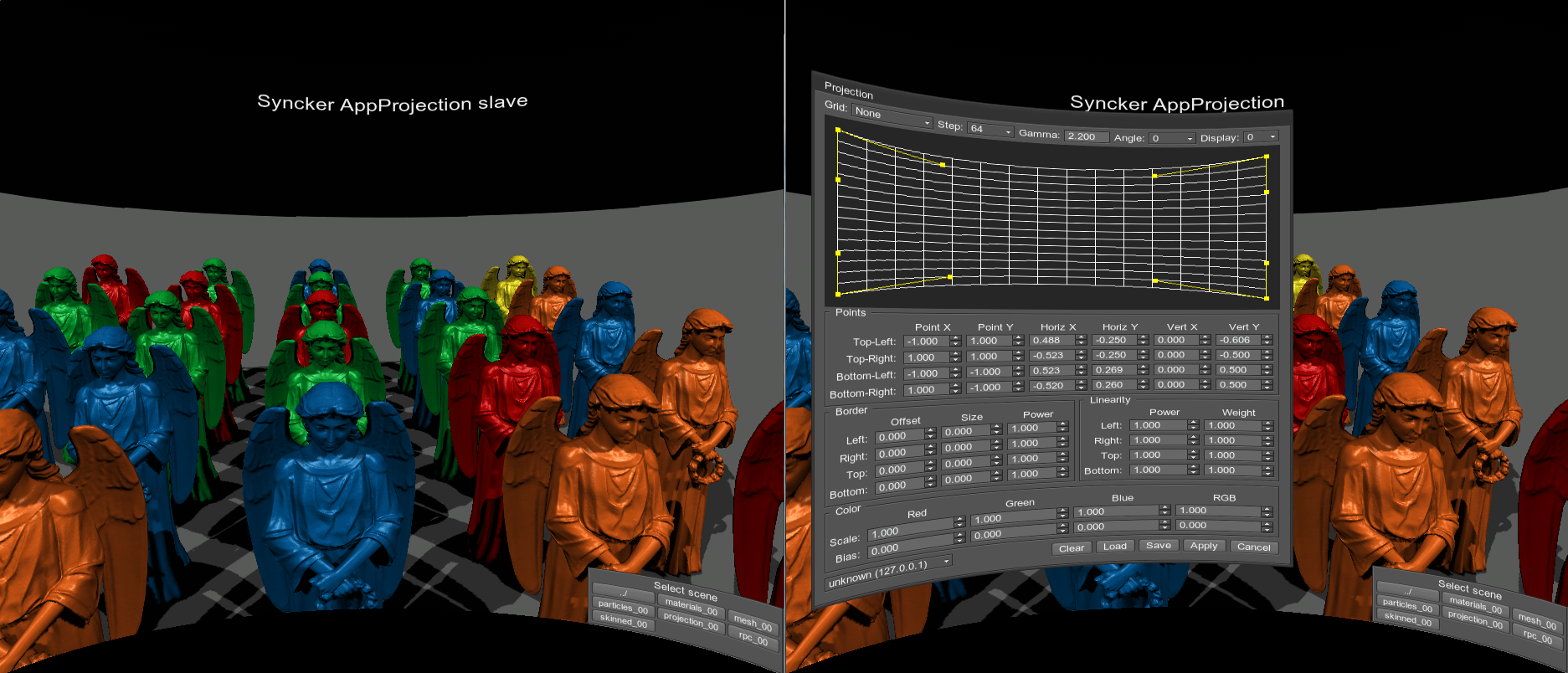
Task: Click the Linearity Top Power field
Action: tap(1158, 455)
